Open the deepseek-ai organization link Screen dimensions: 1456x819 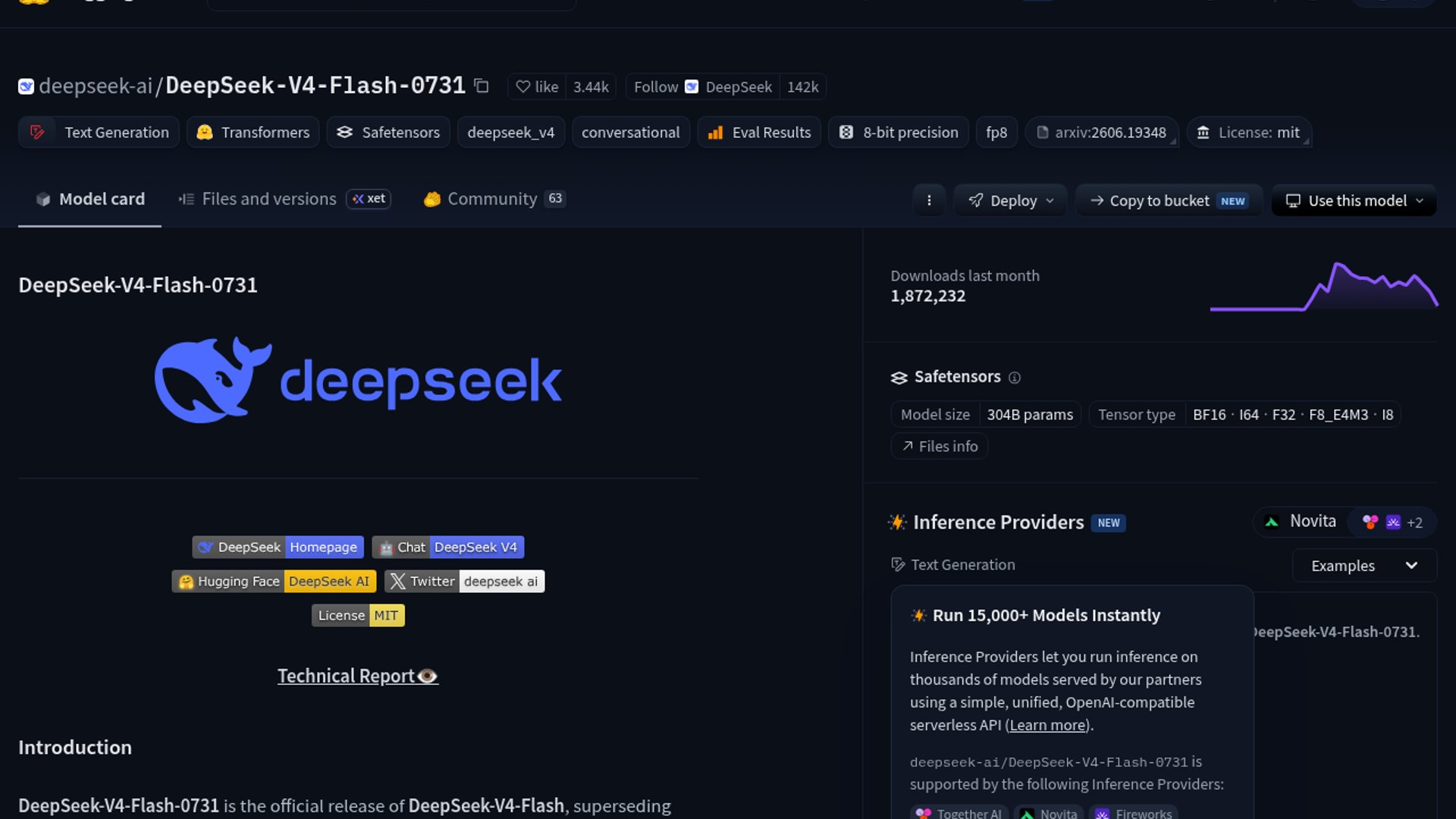click(96, 86)
